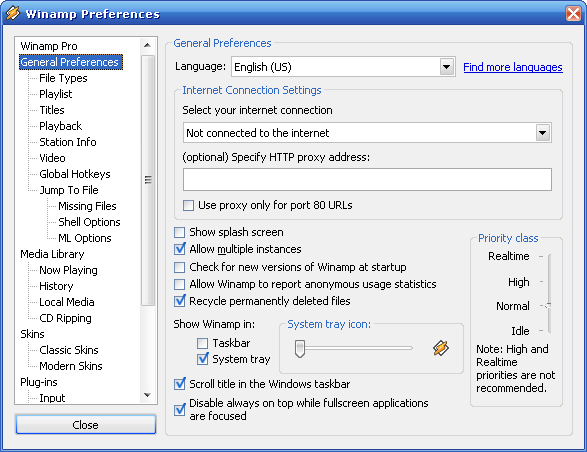The width and height of the screenshot is (587, 452).
Task: Open Local Media preferences
Action: [x=67, y=302]
